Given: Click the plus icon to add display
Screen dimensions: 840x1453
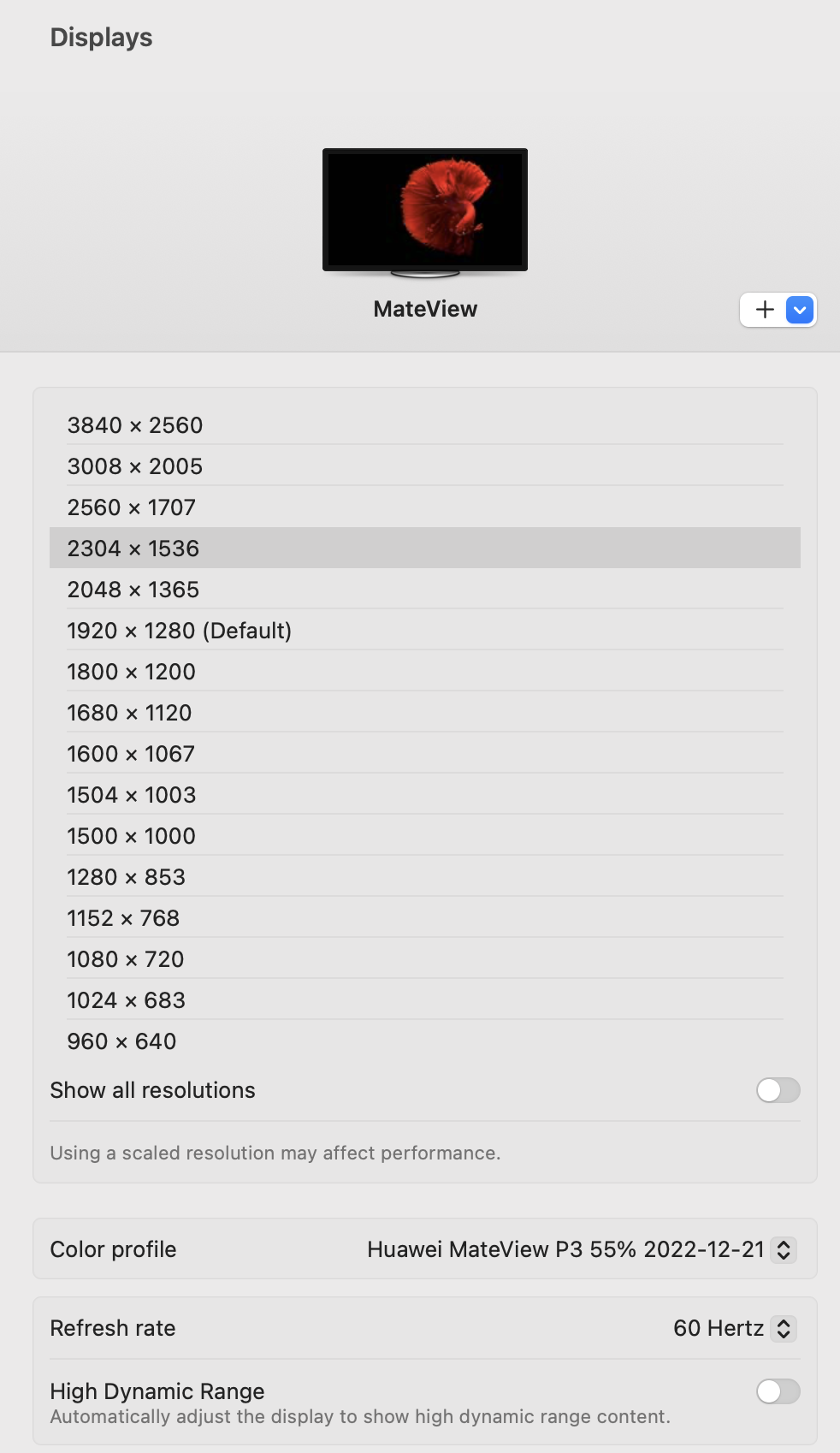Looking at the screenshot, I should coord(765,310).
